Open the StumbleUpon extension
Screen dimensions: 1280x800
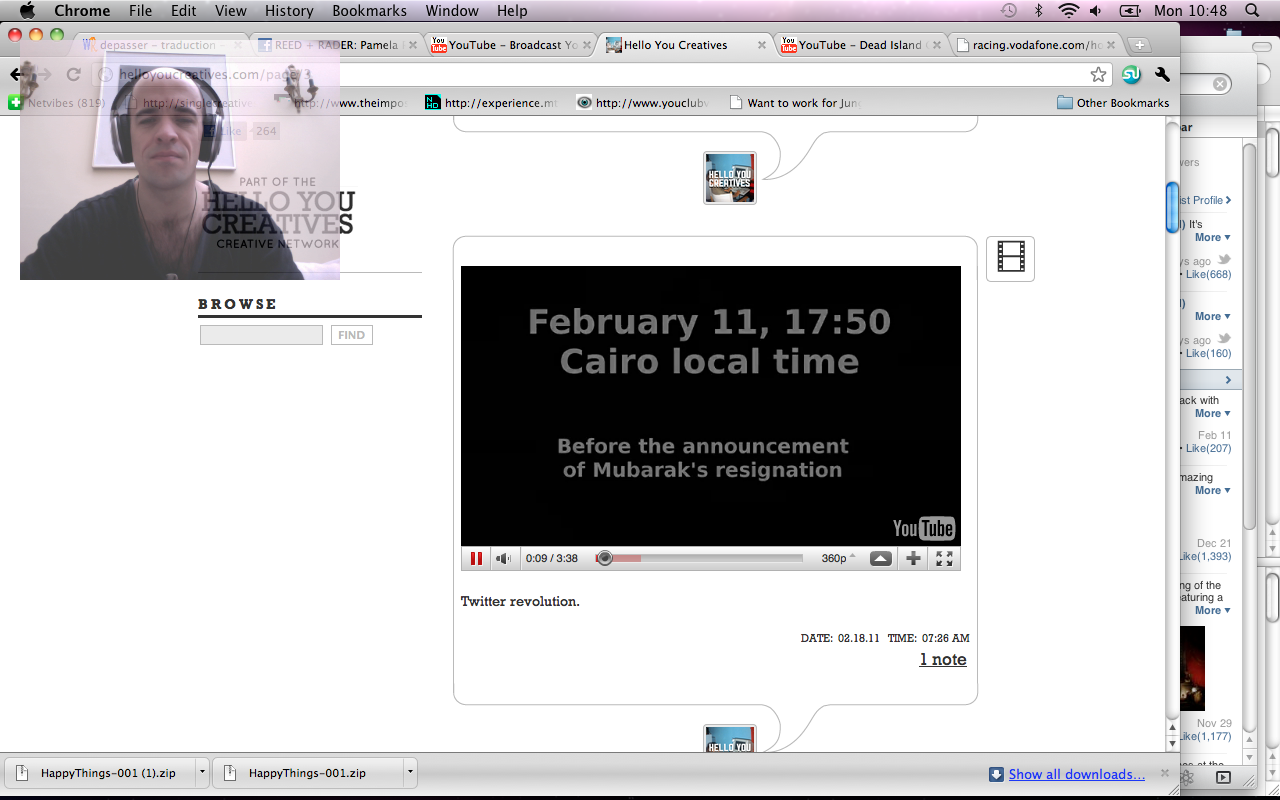pyautogui.click(x=1131, y=75)
